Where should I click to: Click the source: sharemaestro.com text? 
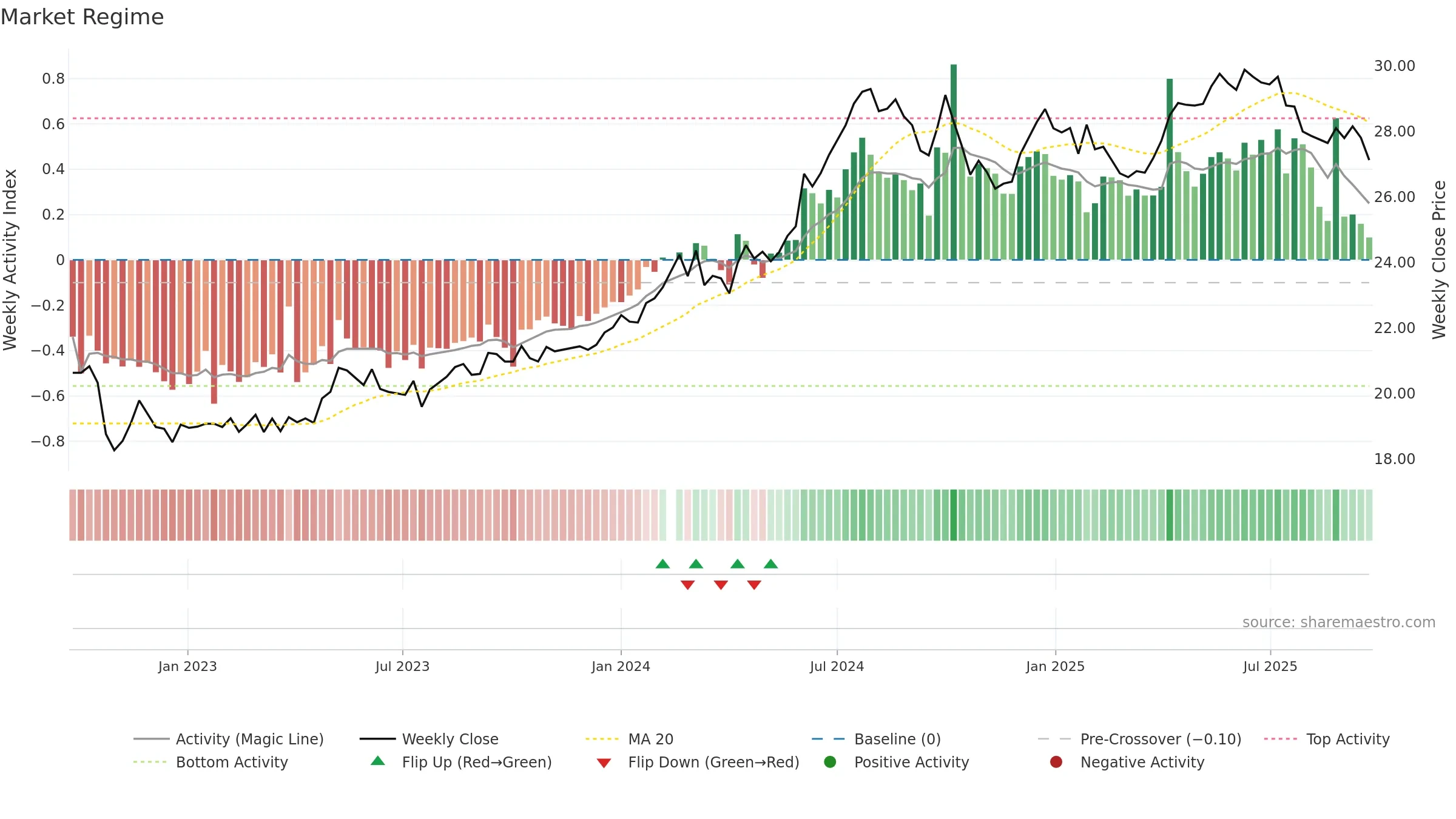[x=1339, y=622]
